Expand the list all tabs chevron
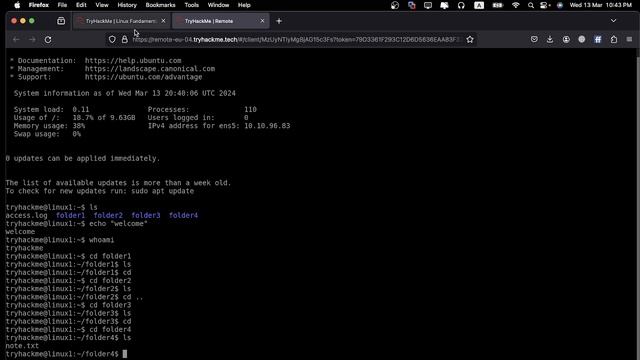This screenshot has height=360, width=640. coord(613,21)
